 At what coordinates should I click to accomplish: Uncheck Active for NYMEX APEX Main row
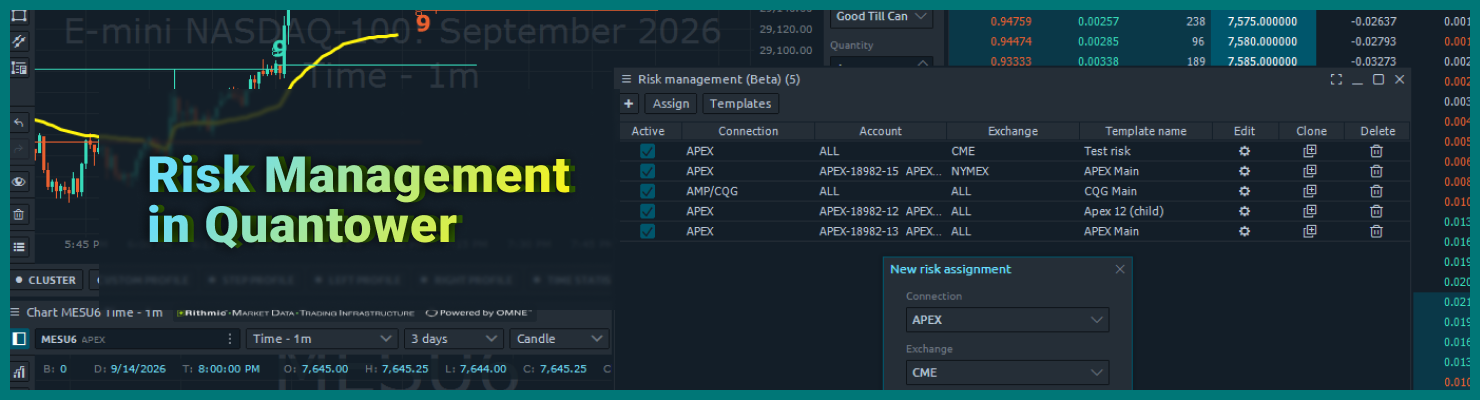pyautogui.click(x=647, y=171)
